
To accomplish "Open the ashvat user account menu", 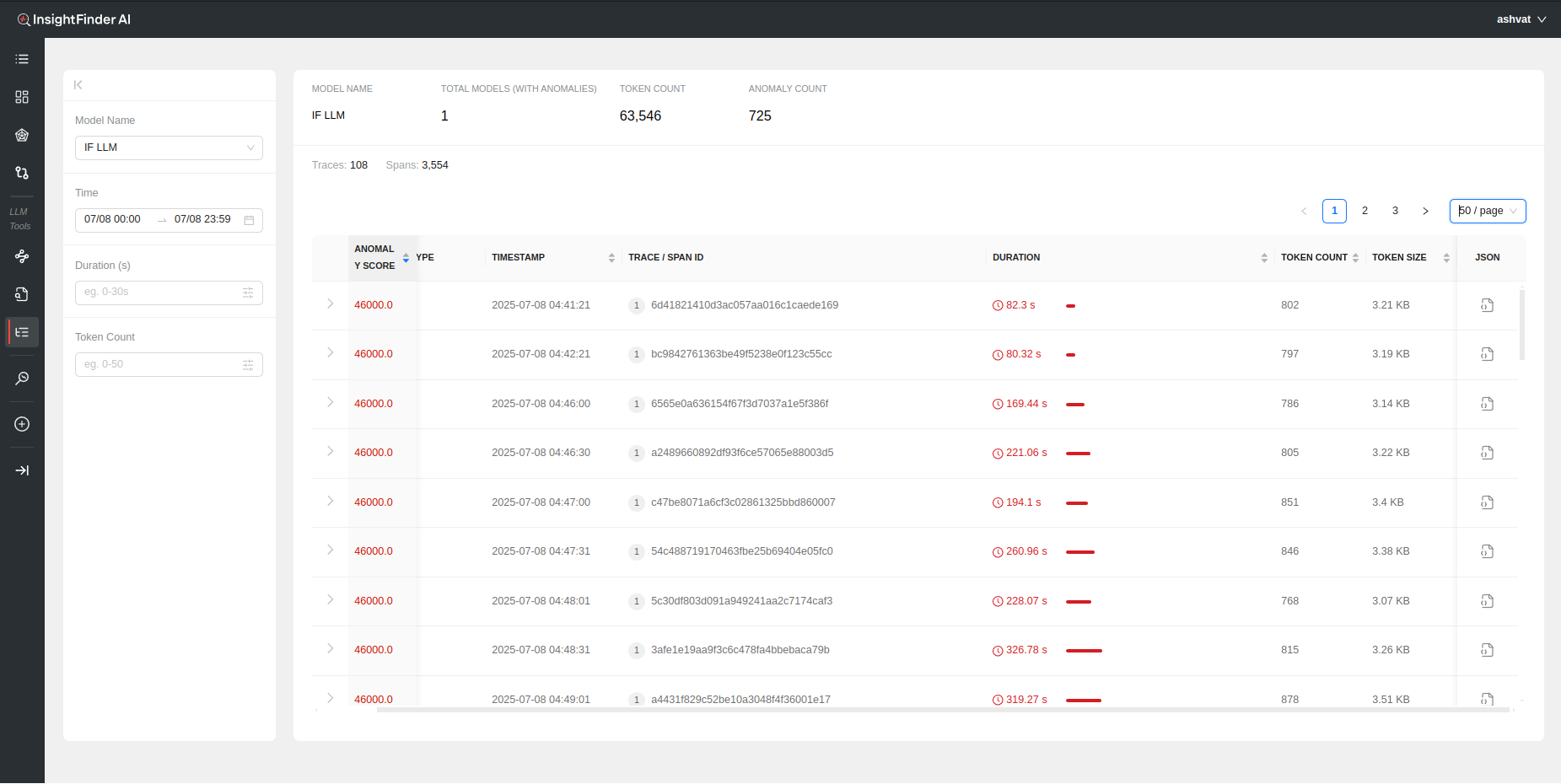I will [1521, 19].
